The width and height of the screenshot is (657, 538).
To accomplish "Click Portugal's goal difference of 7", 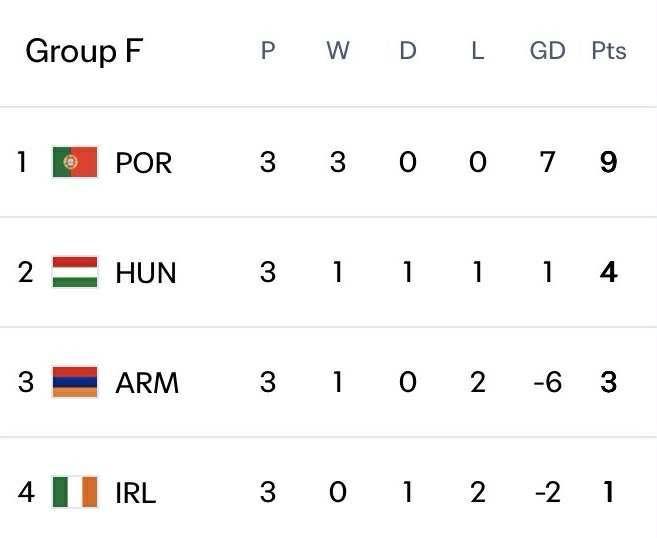I will 547,162.
